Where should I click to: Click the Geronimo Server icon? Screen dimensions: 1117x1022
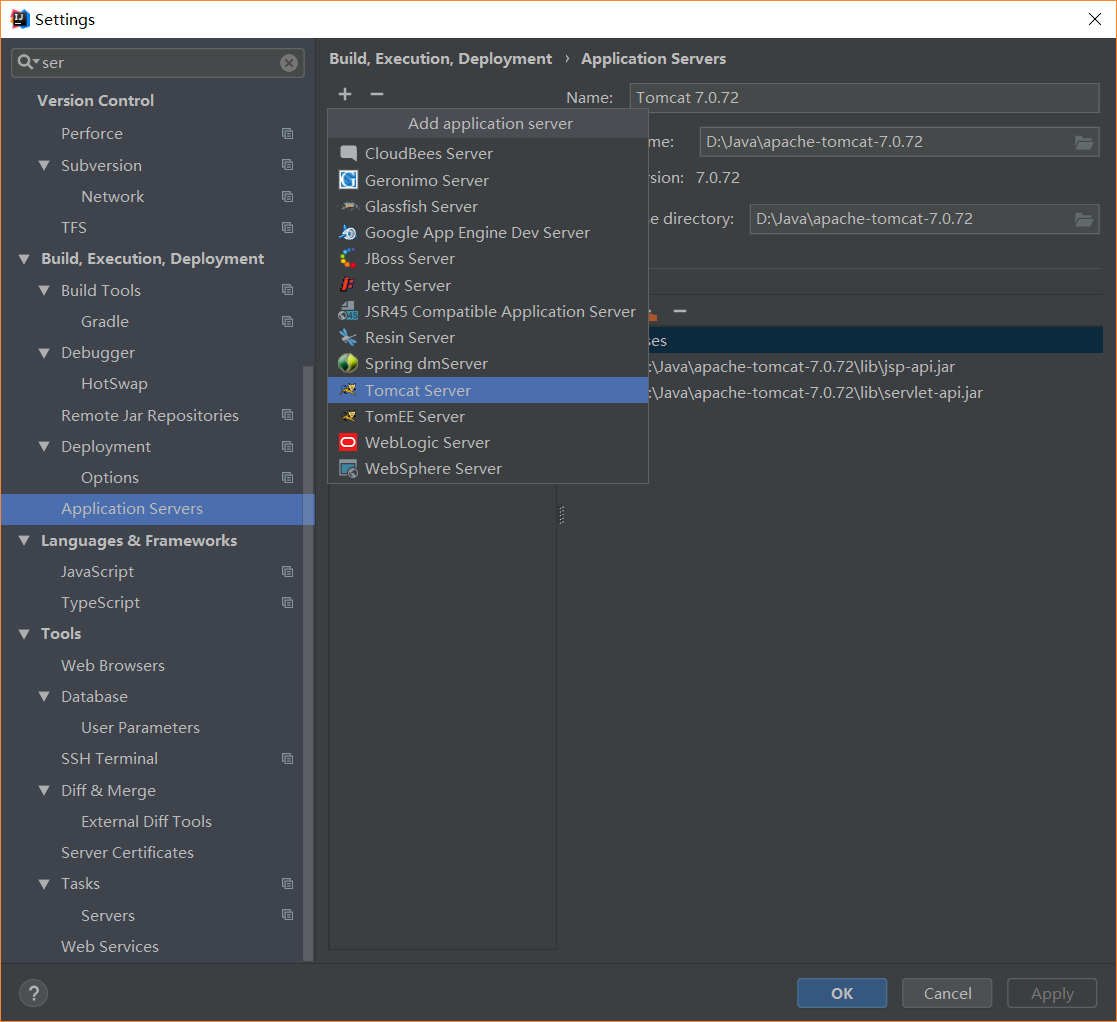pyautogui.click(x=348, y=180)
